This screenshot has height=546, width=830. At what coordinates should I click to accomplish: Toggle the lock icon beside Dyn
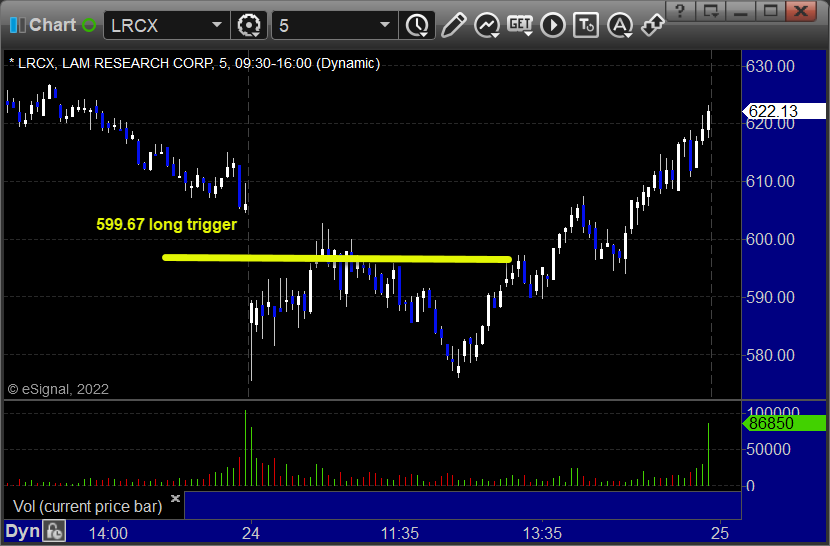[54, 531]
